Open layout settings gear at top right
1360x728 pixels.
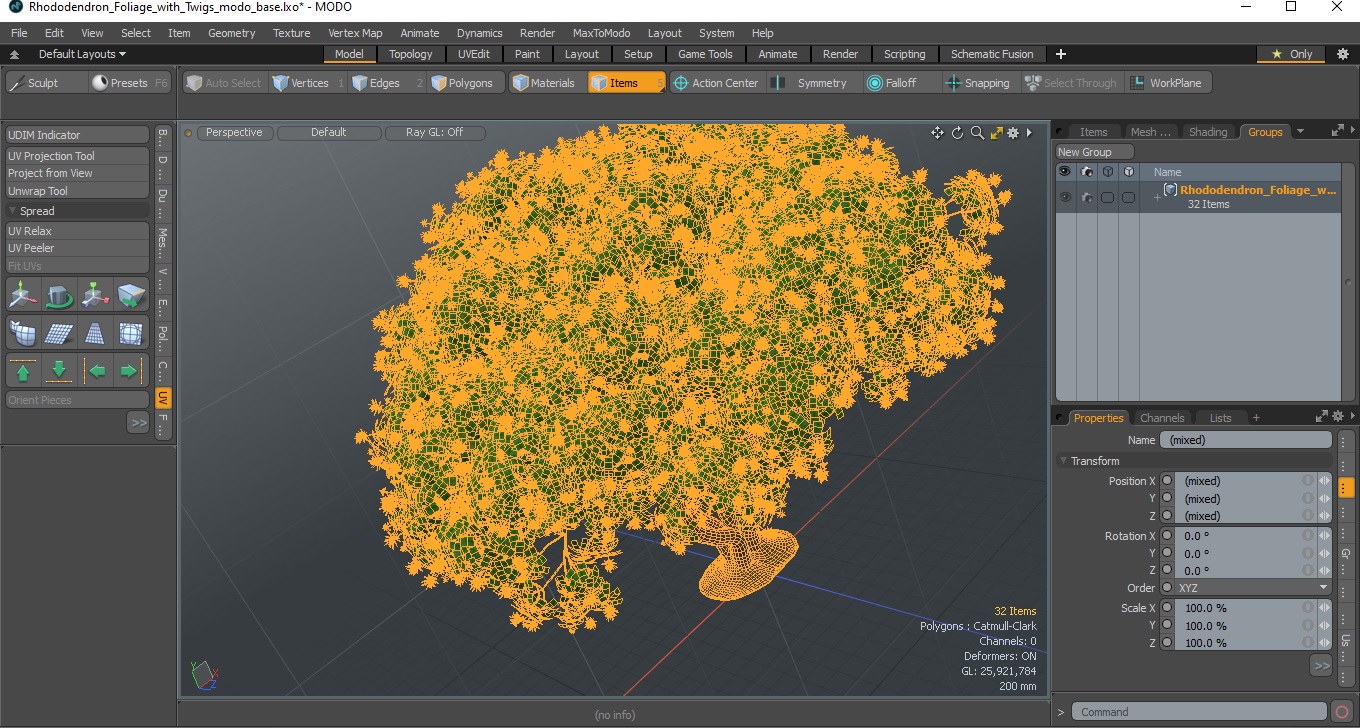1343,54
